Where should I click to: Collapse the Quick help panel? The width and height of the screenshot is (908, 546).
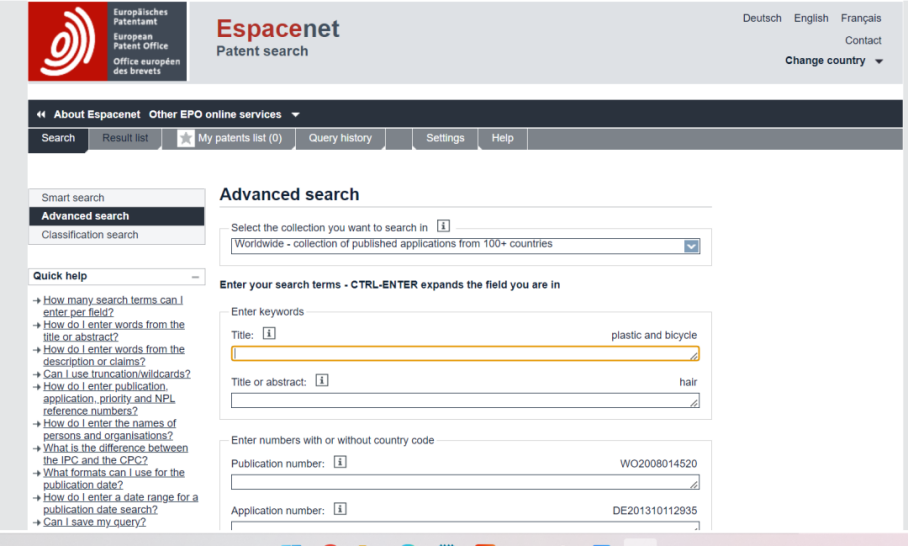(195, 276)
